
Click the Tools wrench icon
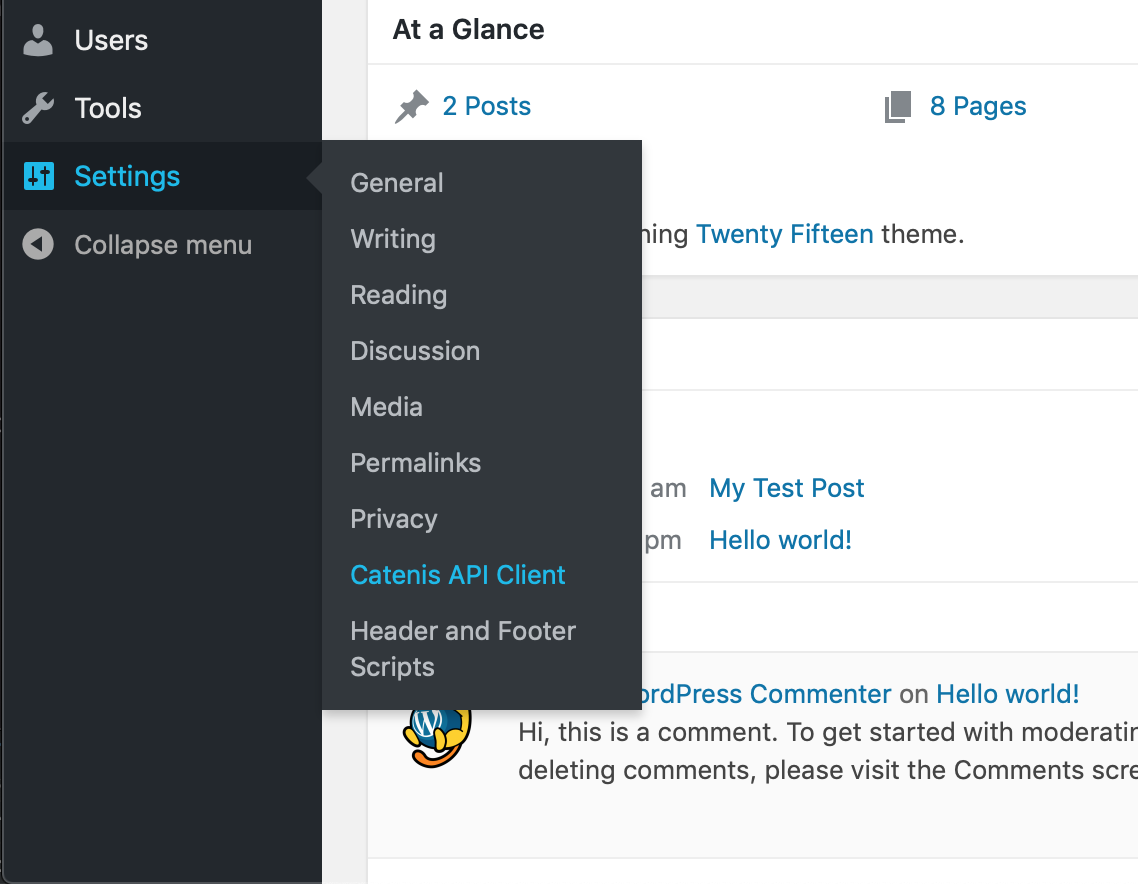[x=38, y=108]
